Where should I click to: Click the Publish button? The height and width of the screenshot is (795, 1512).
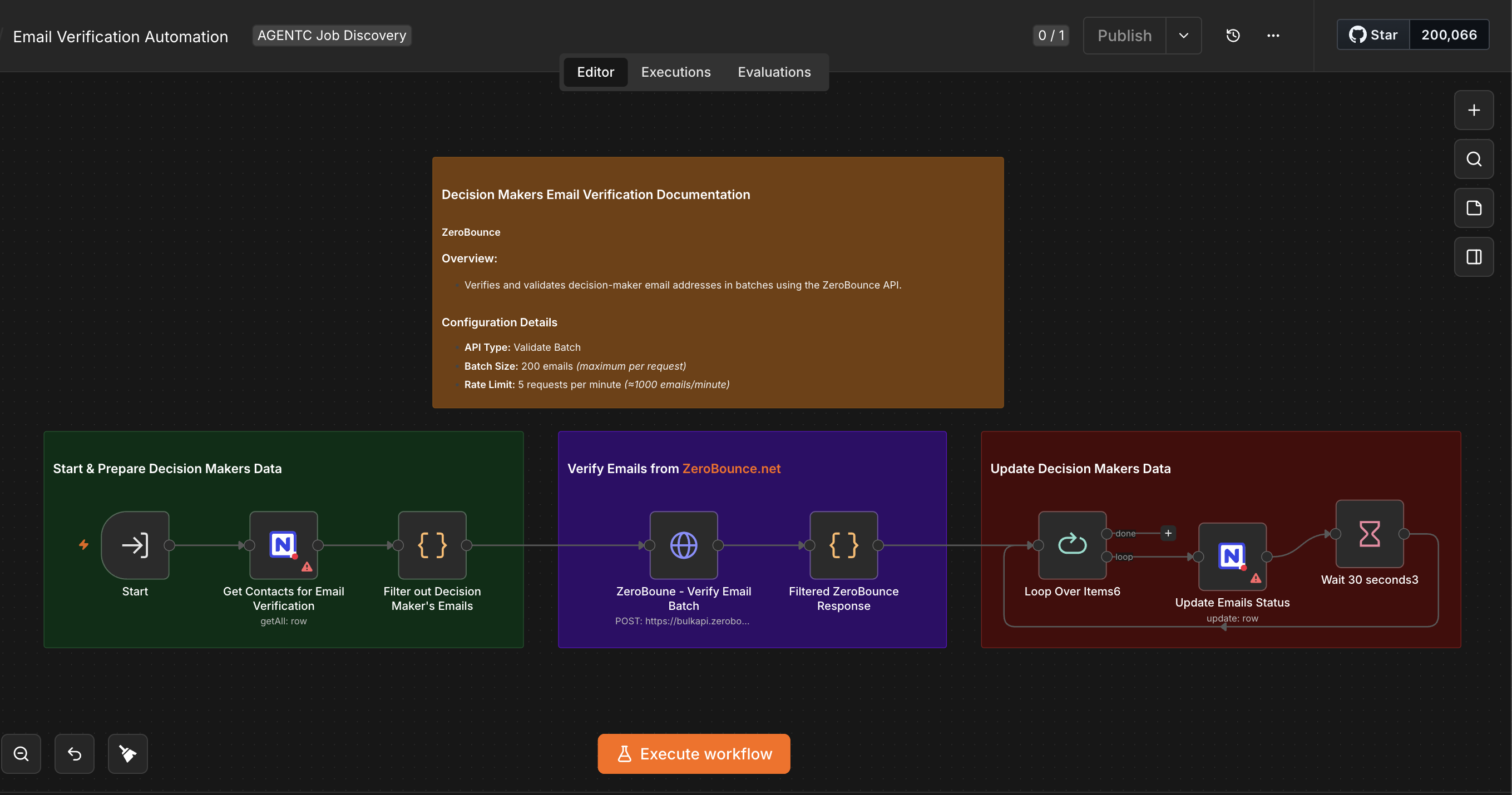pos(1125,36)
